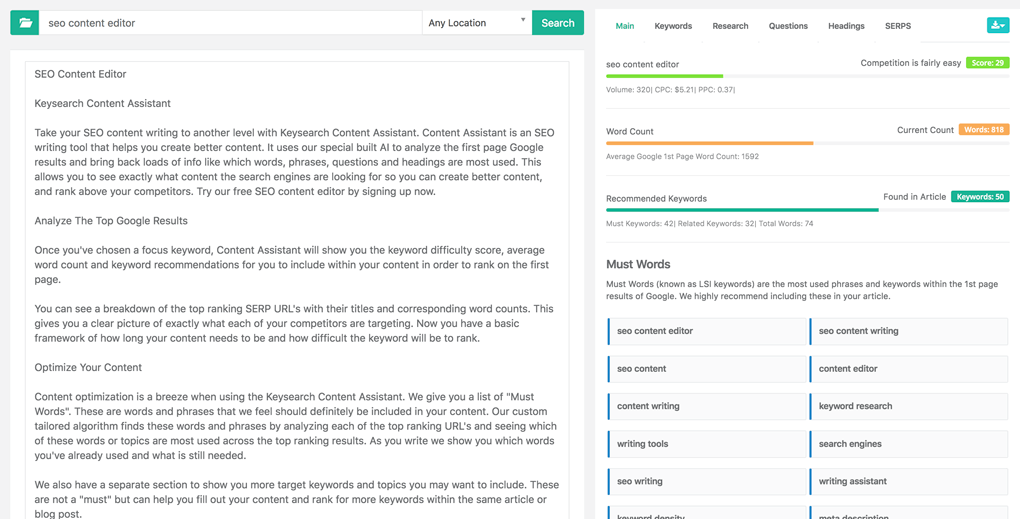The height and width of the screenshot is (519, 1020).
Task: Place cursor in 'Take your SEO content writing' paragraph
Action: (295, 162)
